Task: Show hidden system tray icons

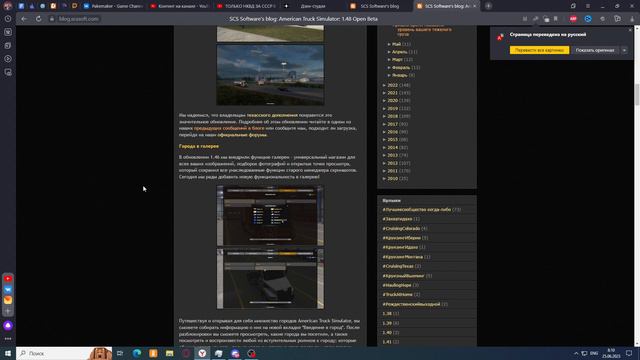Action: coord(576,353)
